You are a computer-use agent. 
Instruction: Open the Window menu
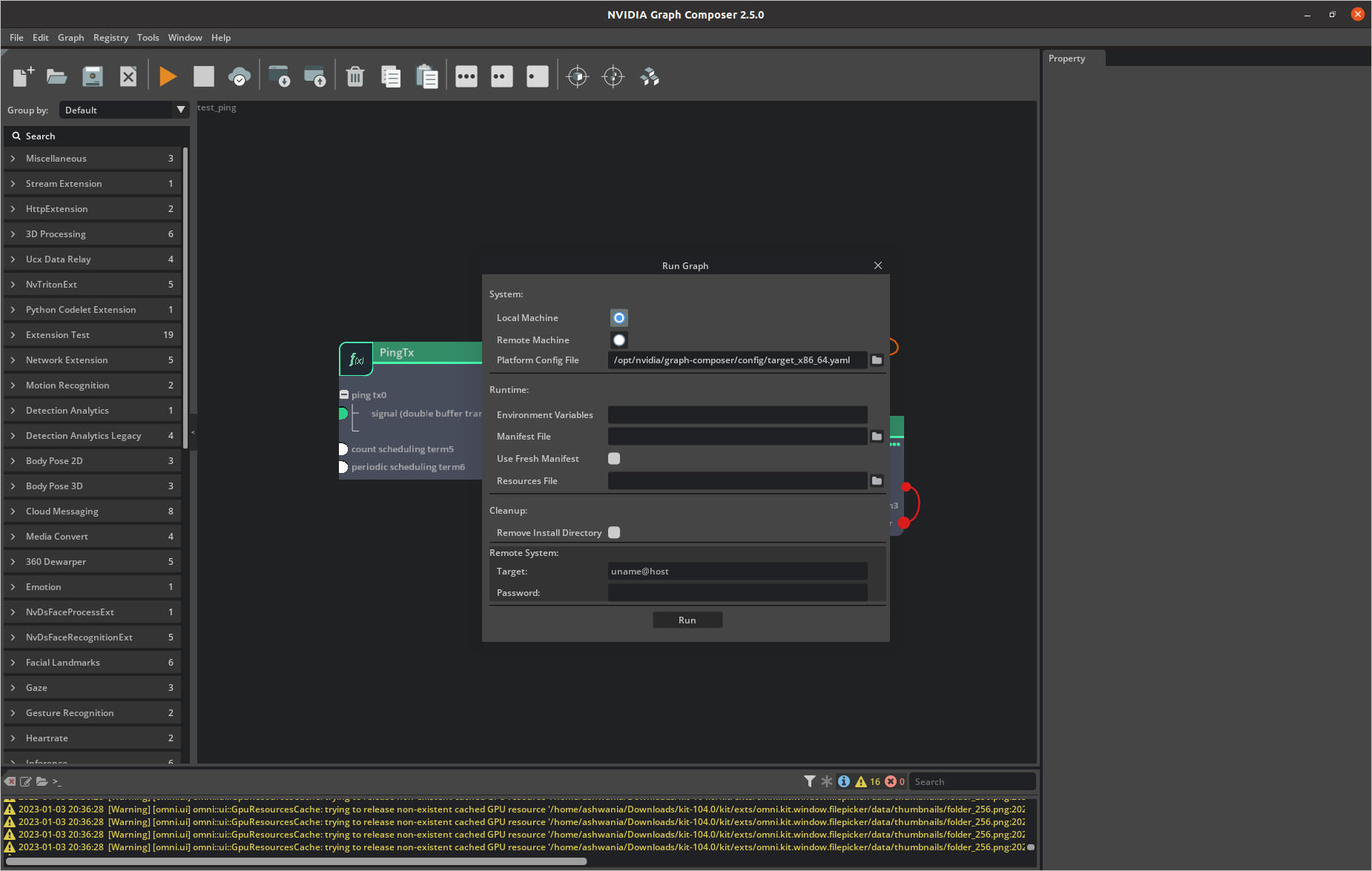coord(185,38)
